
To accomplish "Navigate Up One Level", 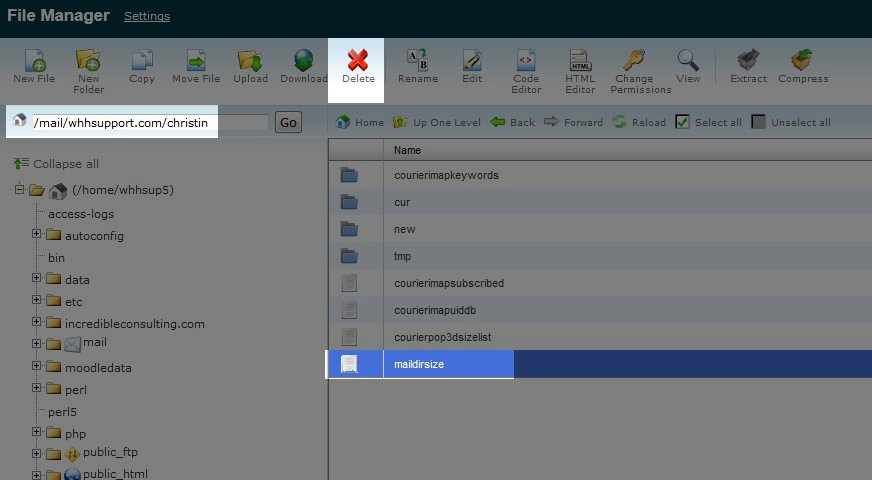I will point(436,122).
